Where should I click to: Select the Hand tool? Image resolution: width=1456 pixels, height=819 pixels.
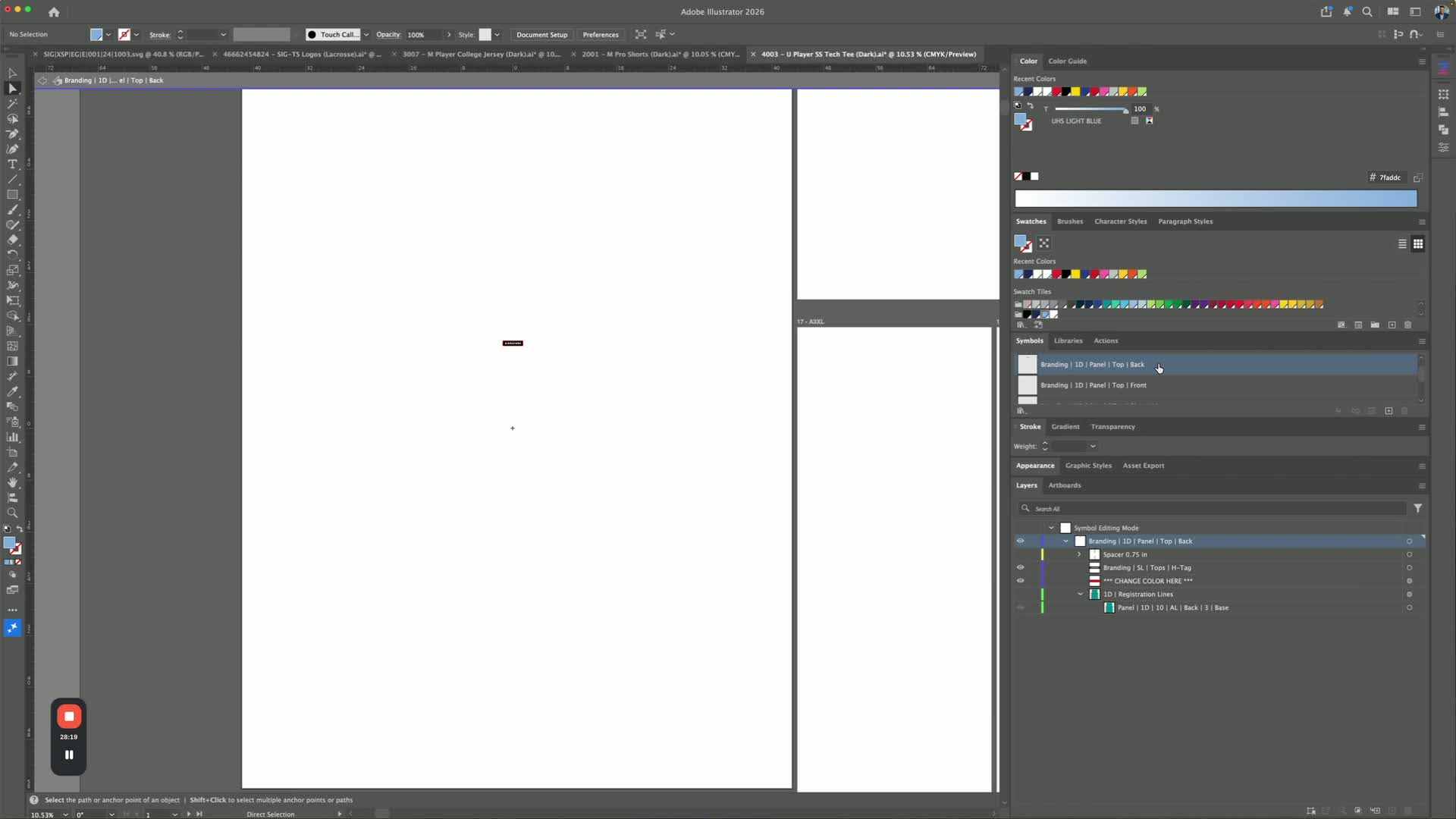[x=12, y=483]
